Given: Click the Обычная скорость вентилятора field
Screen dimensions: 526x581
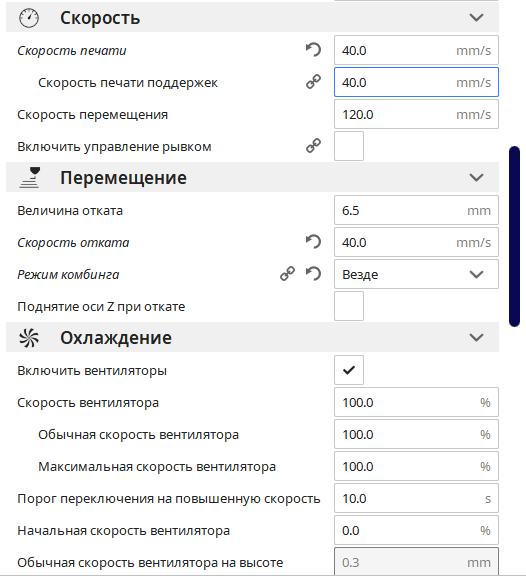Looking at the screenshot, I should pyautogui.click(x=416, y=434).
